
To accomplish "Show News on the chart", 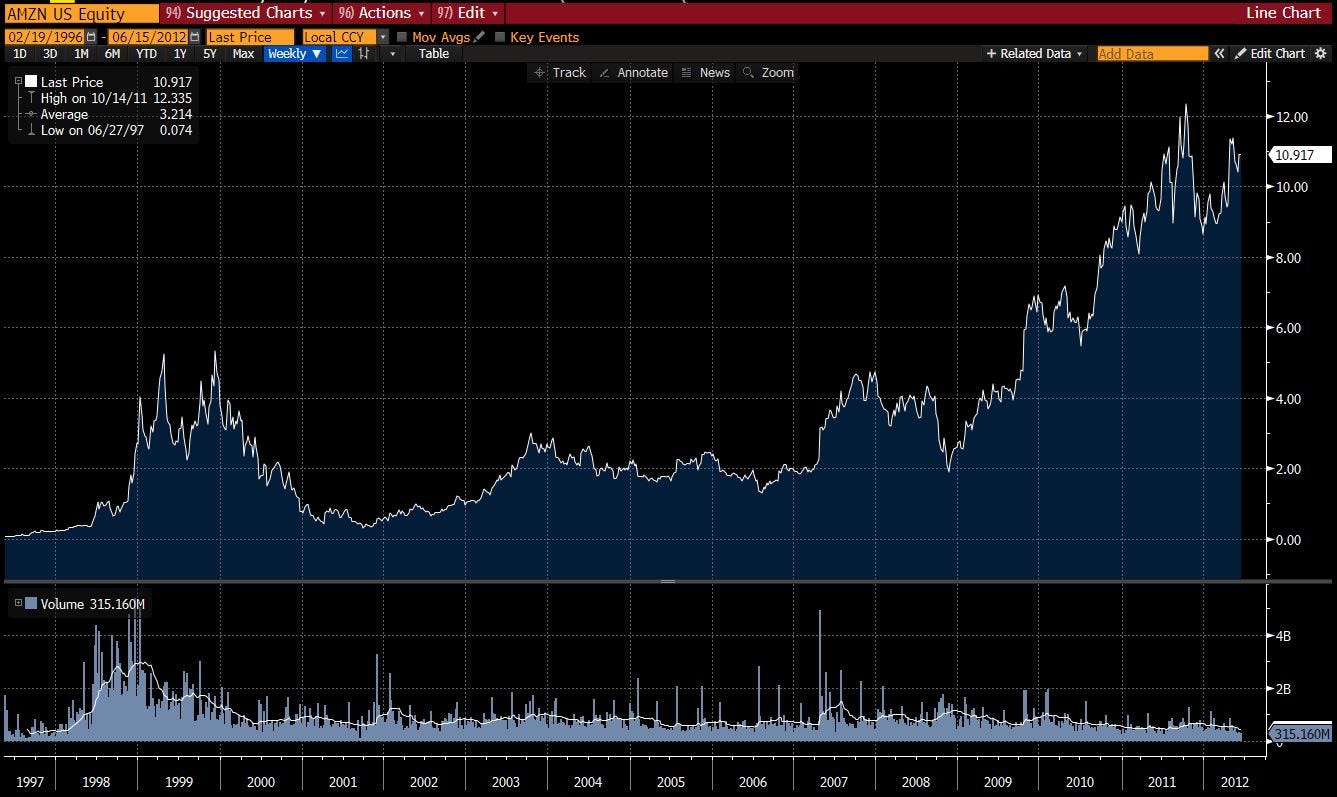I will tap(705, 72).
